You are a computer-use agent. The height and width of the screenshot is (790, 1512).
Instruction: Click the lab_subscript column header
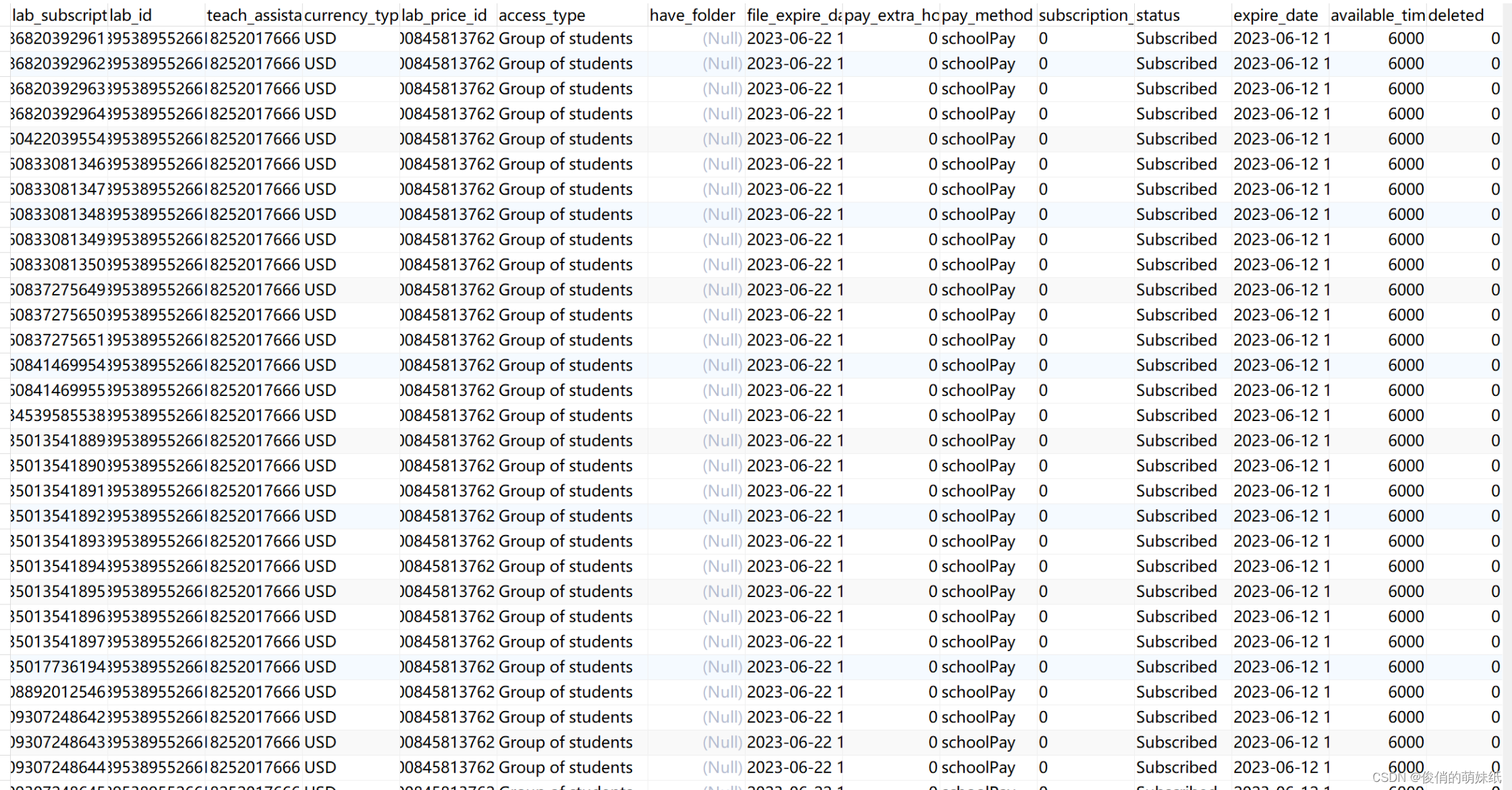tap(59, 15)
